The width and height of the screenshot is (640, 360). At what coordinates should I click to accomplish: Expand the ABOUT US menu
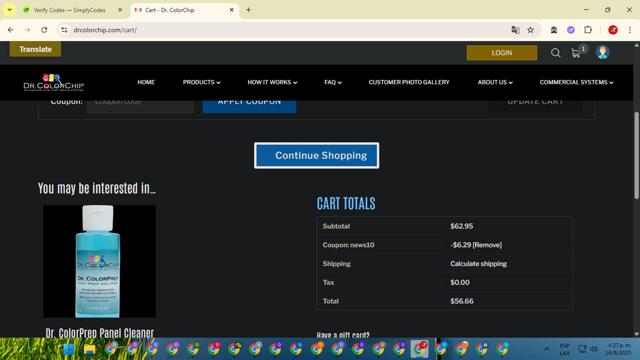coord(495,82)
